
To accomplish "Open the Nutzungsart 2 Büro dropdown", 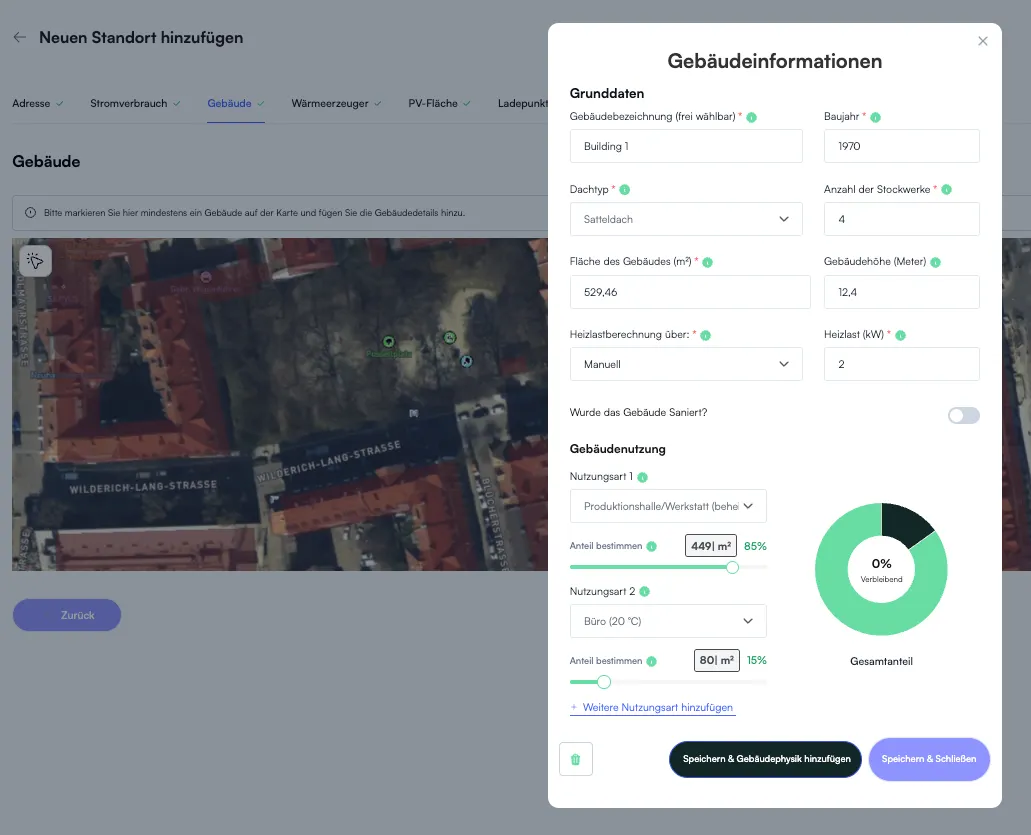I will point(668,621).
